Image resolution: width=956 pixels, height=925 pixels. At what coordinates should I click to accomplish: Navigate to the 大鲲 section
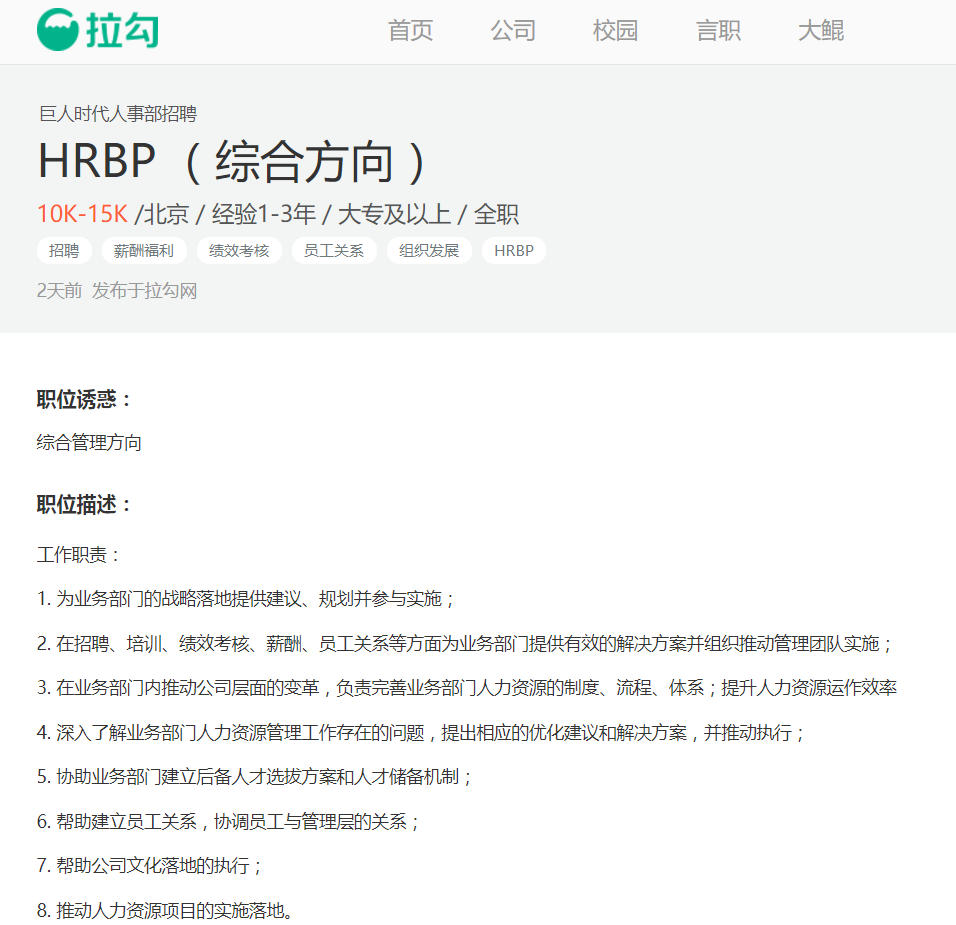821,31
